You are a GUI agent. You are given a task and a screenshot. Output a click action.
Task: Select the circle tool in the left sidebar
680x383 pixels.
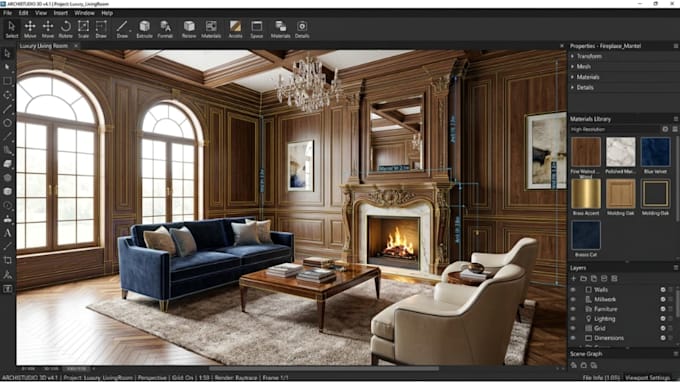7,123
